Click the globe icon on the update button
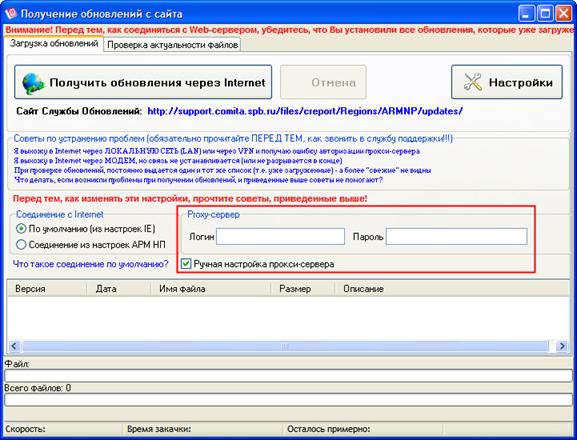 [33, 84]
